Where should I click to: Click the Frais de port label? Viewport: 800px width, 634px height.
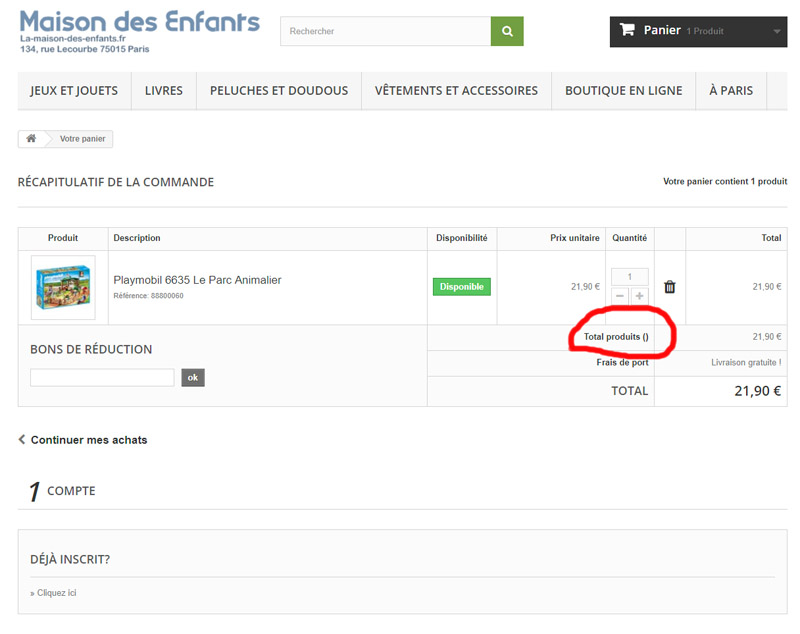[x=622, y=362]
